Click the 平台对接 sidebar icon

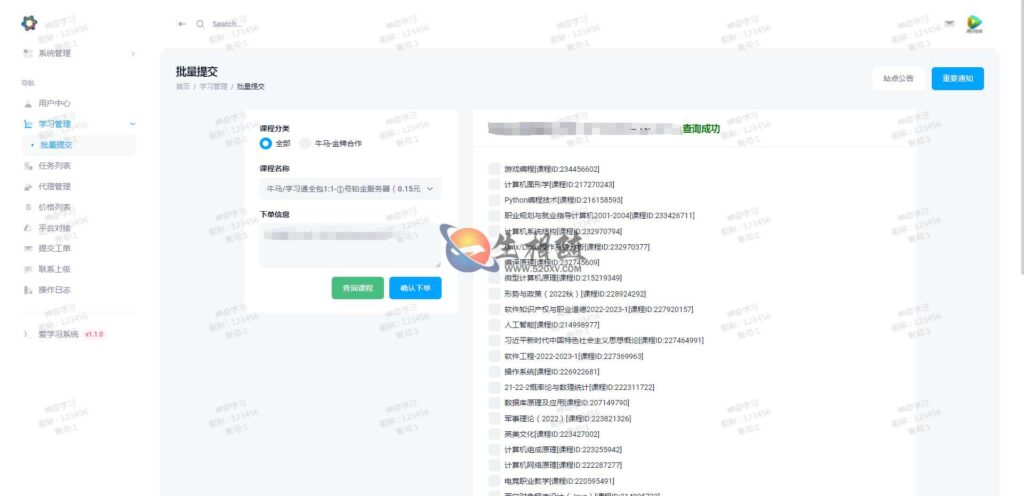27,228
